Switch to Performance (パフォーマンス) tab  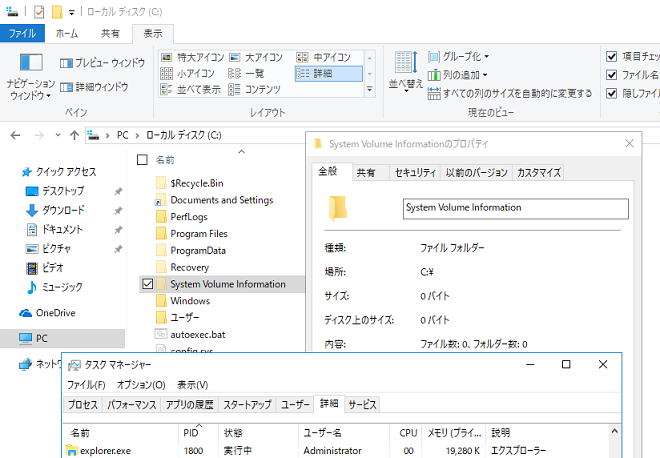[x=132, y=405]
